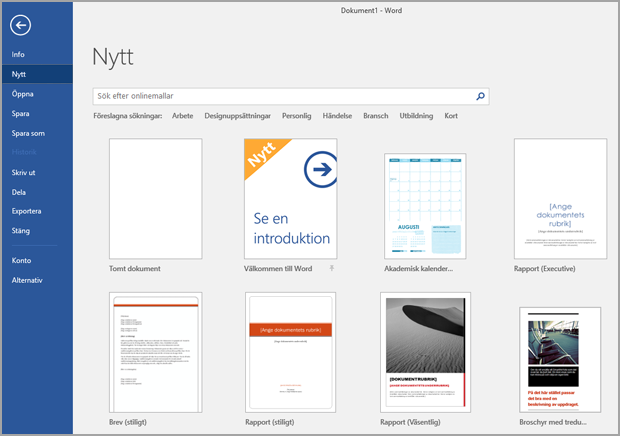Click the Rapport (Väsentlig) caption
The width and height of the screenshot is (620, 436).
tap(410, 422)
